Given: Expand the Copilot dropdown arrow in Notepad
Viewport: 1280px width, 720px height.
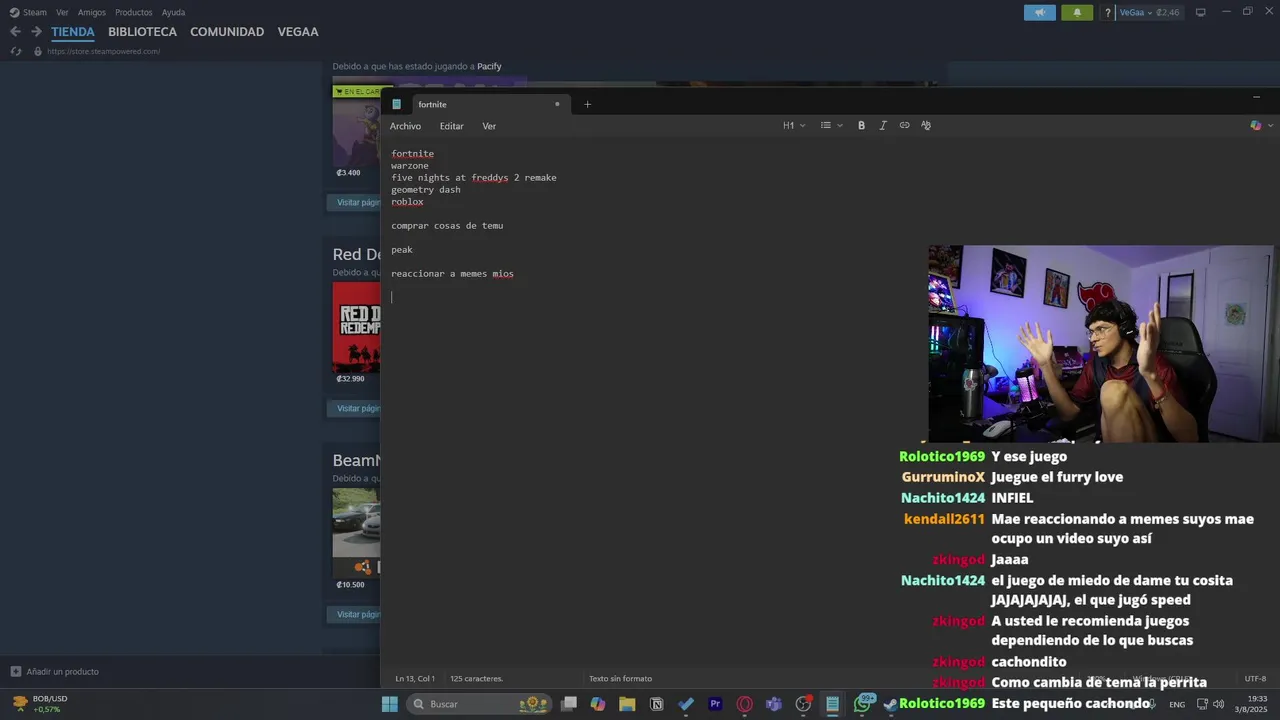Looking at the screenshot, I should (1271, 125).
